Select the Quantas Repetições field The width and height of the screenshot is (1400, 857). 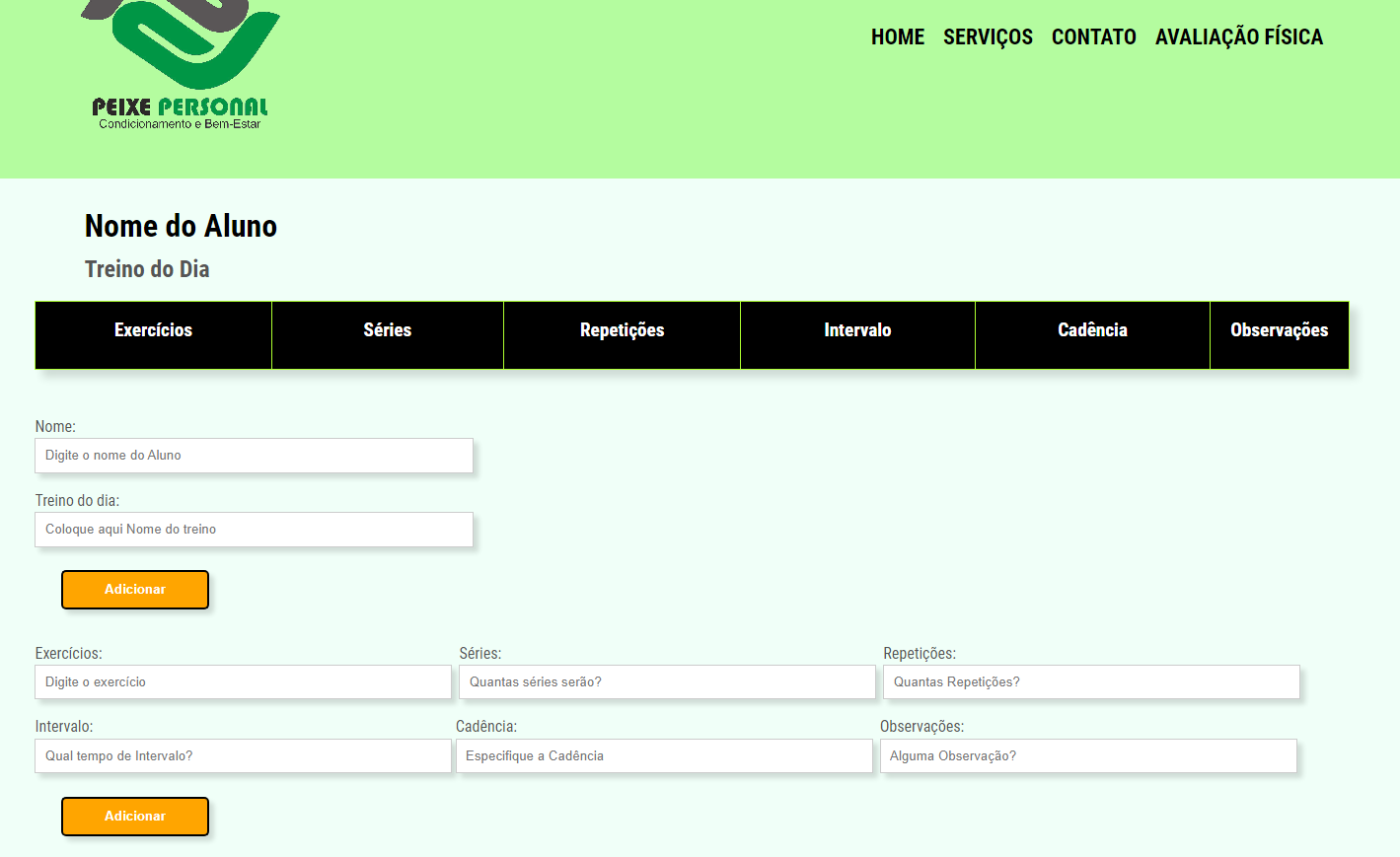click(x=1091, y=682)
